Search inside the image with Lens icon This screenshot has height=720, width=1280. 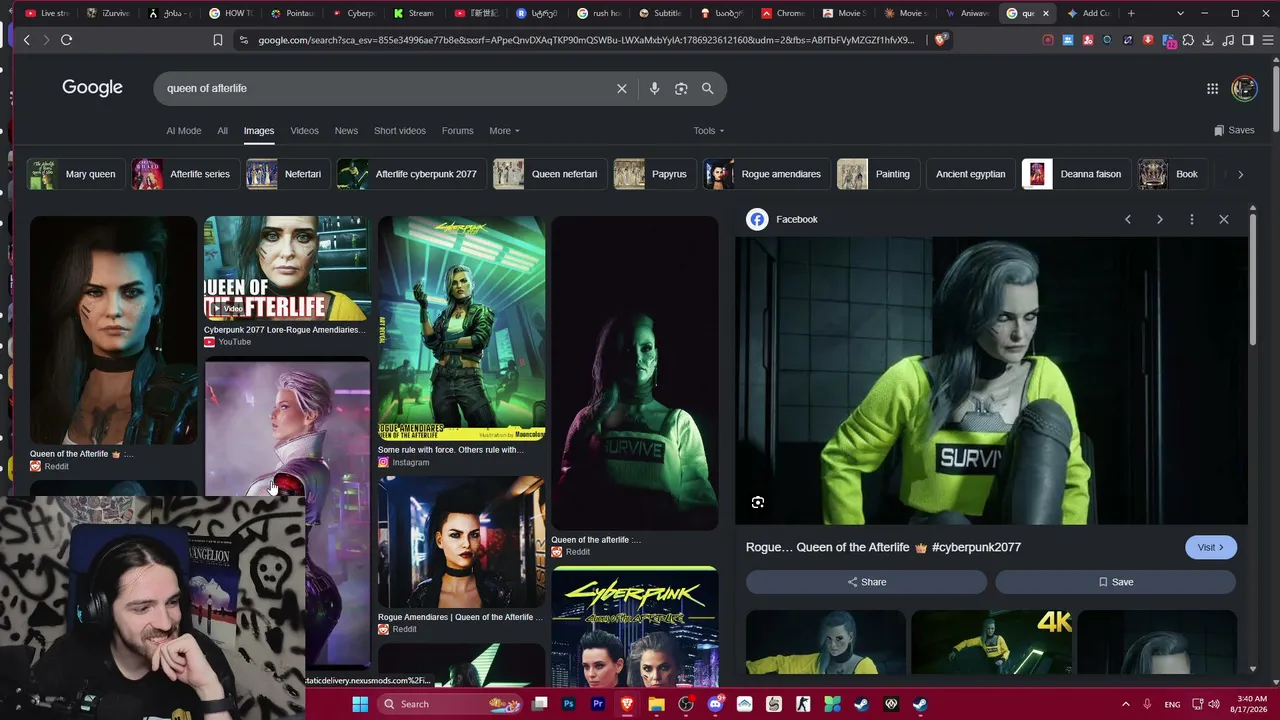tap(758, 502)
